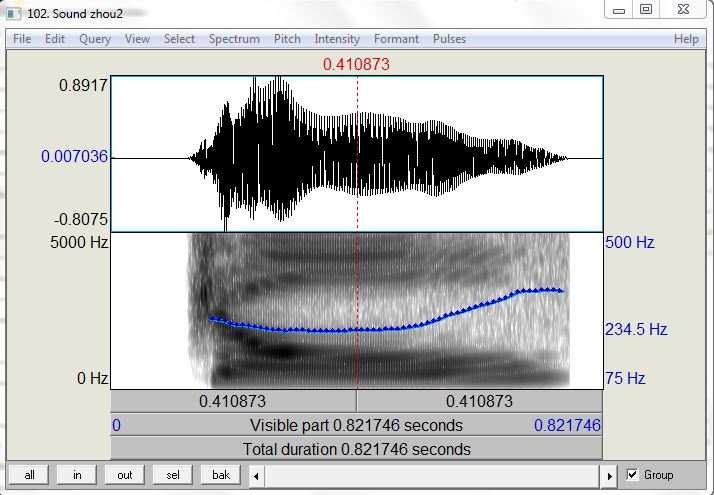This screenshot has width=714, height=495.
Task: Open the Query menu
Action: pos(95,39)
